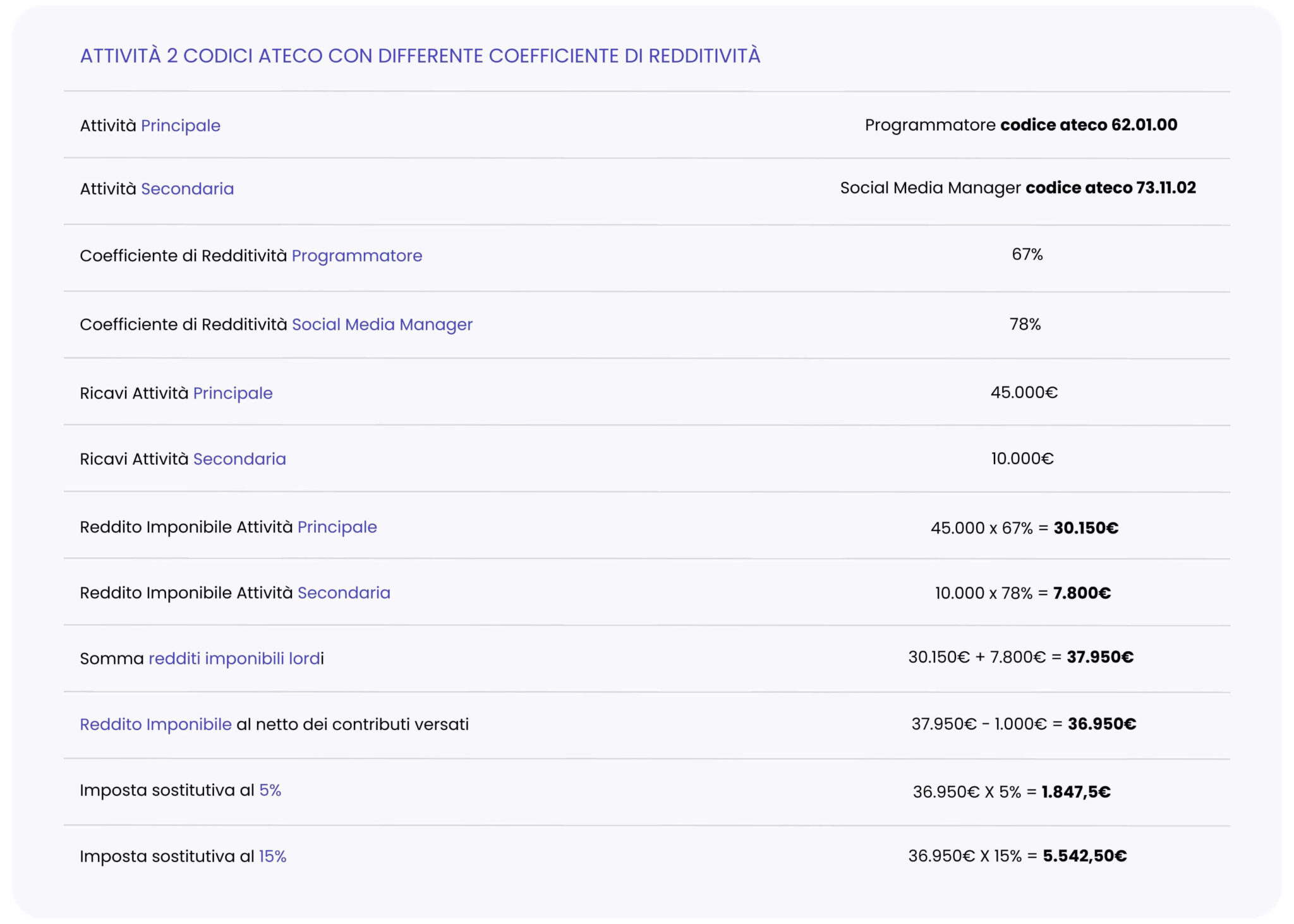Screen dimensions: 1294x924
Task: Click 'codice ateco 73.11.02' text
Action: pyautogui.click(x=1111, y=188)
